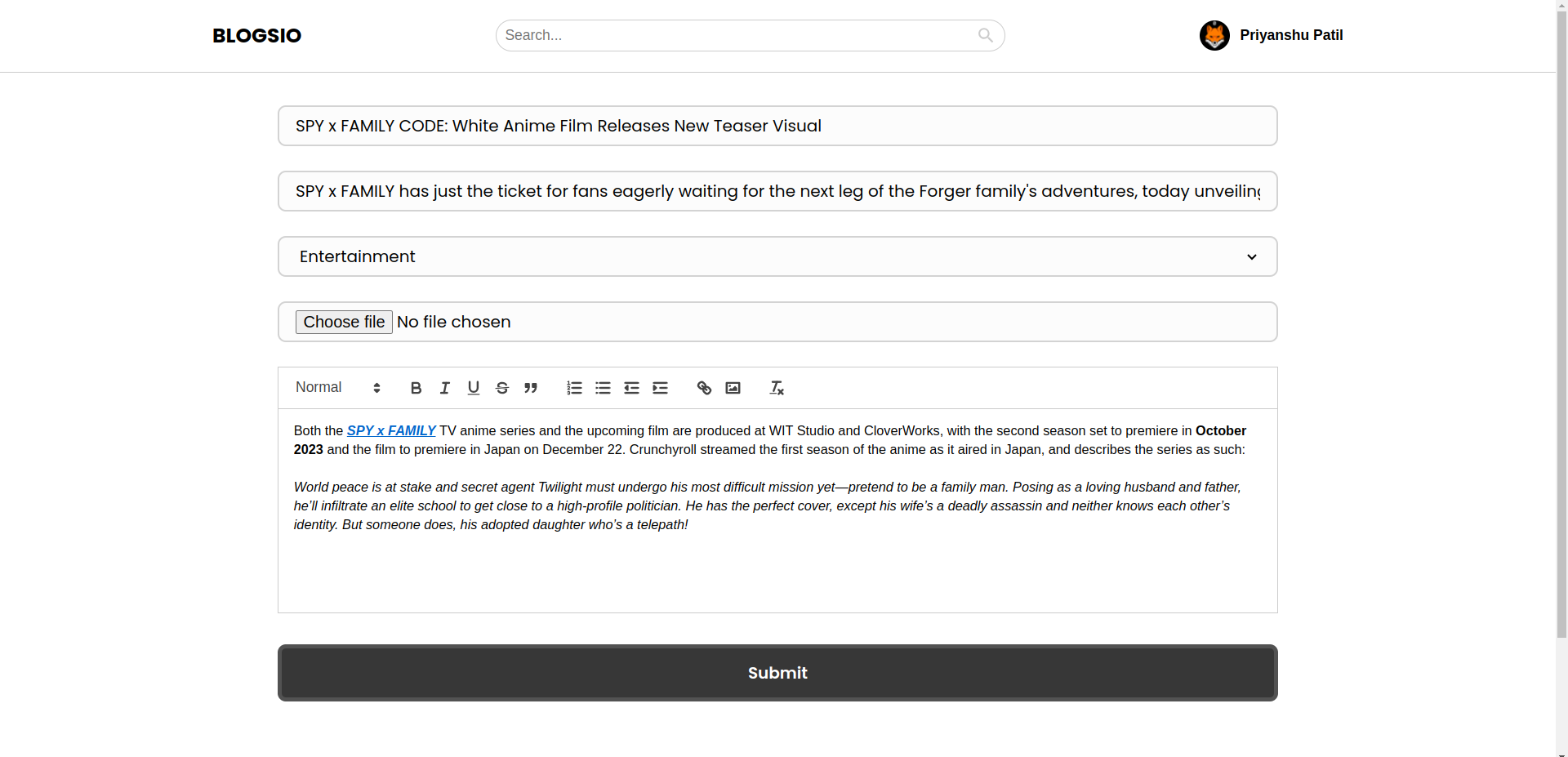Decrease indent of the paragraph
The height and width of the screenshot is (757, 1568).
(631, 388)
